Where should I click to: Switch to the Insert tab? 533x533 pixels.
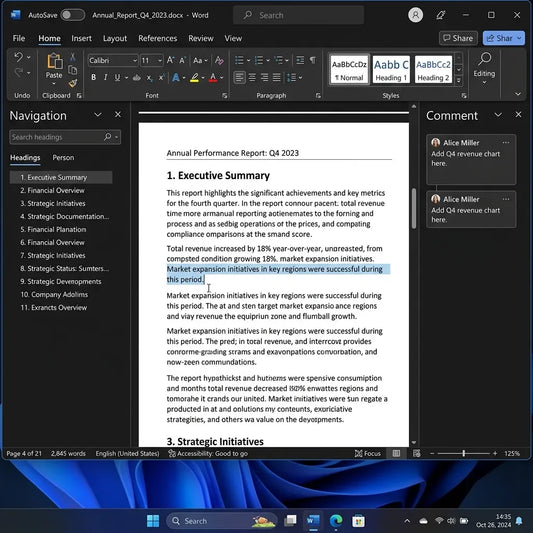pyautogui.click(x=81, y=38)
